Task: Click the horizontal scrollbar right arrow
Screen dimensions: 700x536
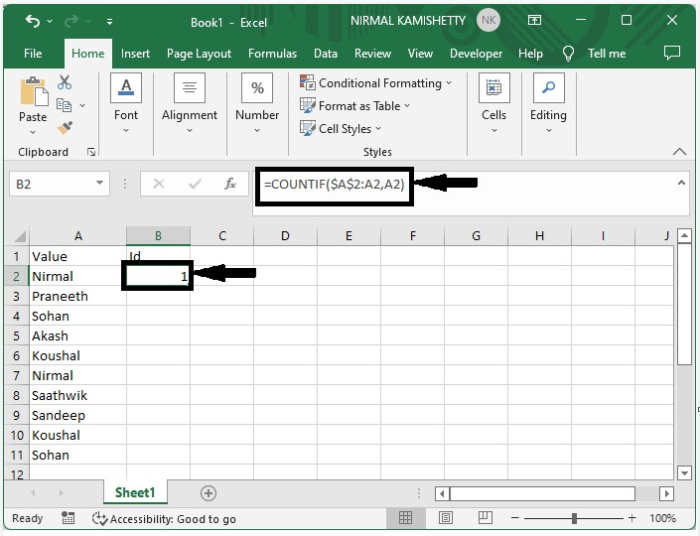Action: coord(667,494)
